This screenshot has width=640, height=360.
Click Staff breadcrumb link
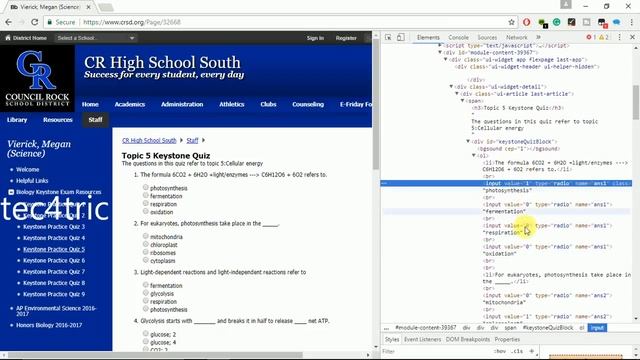[192, 140]
